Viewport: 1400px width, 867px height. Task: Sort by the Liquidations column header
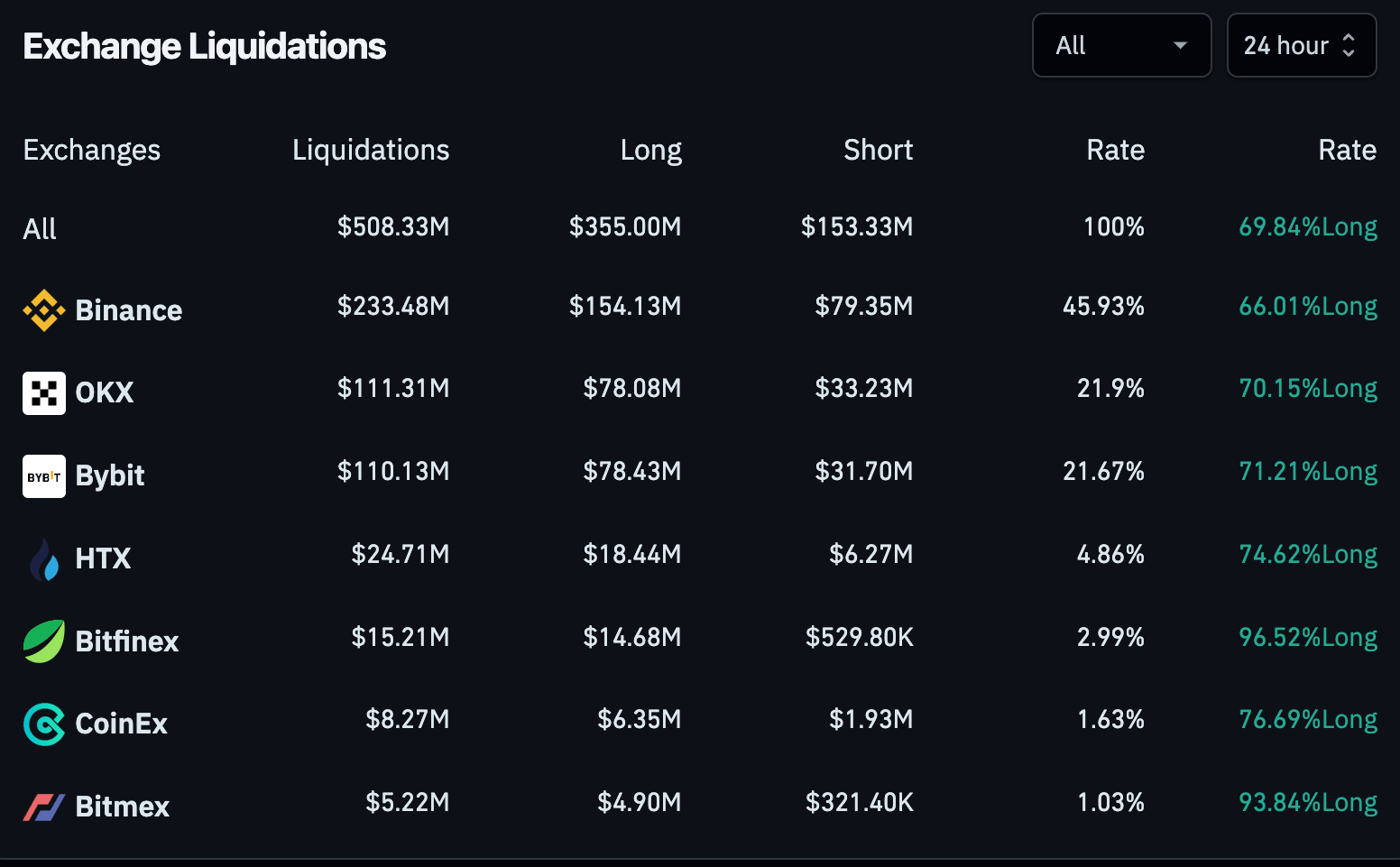pyautogui.click(x=370, y=150)
